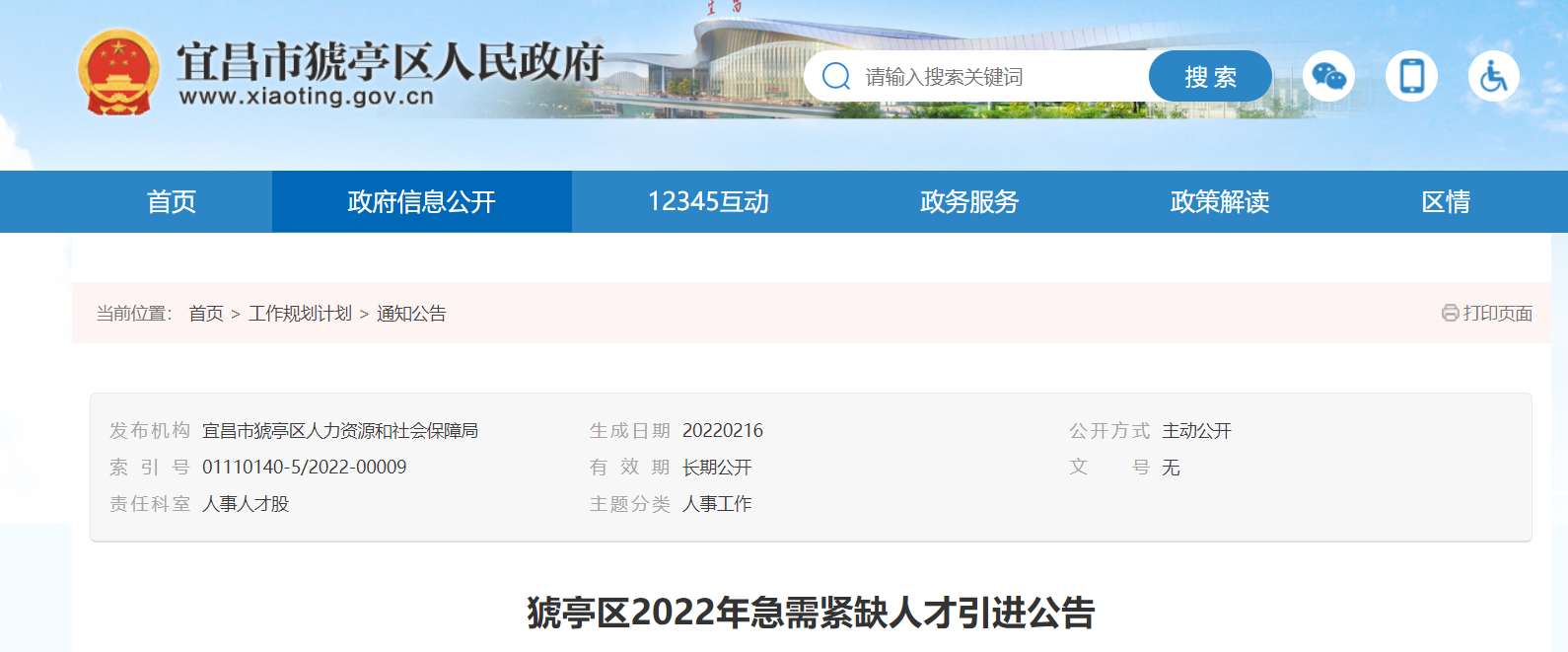Go to 工作规划计划 in the breadcrumb

[300, 314]
